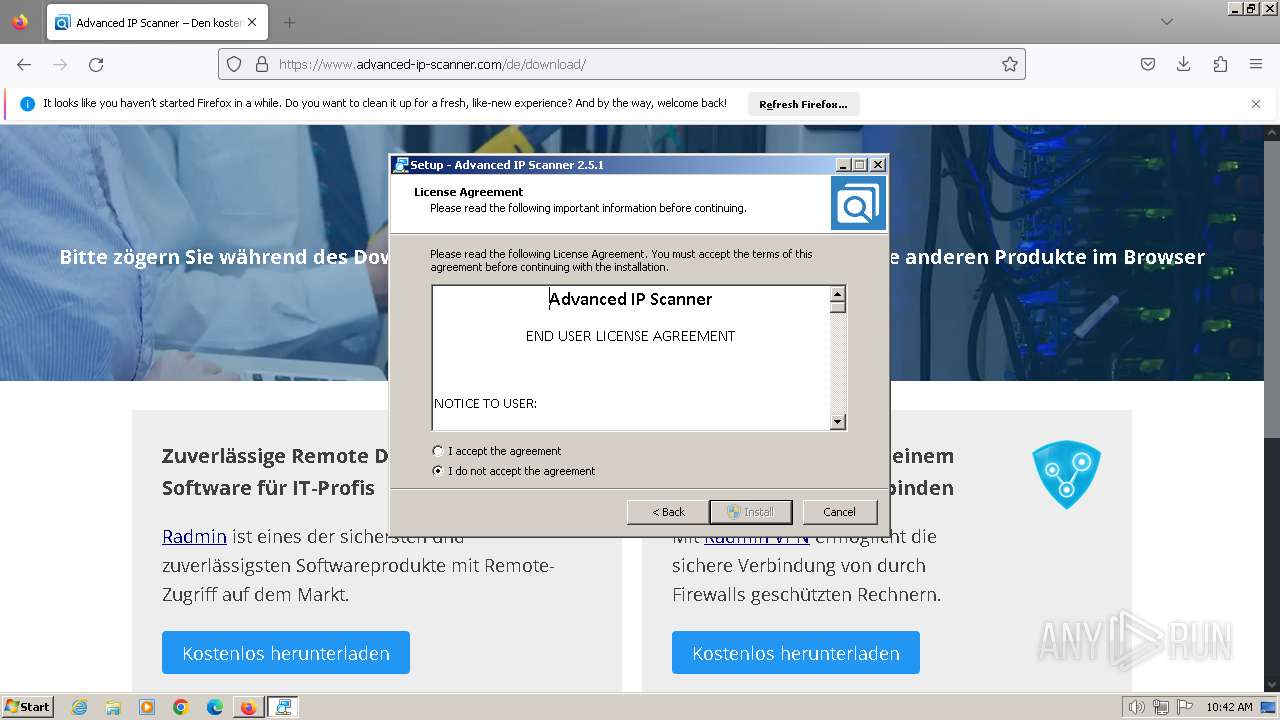Open a new Firefox tab
Image resolution: width=1280 pixels, height=720 pixels.
click(x=289, y=22)
